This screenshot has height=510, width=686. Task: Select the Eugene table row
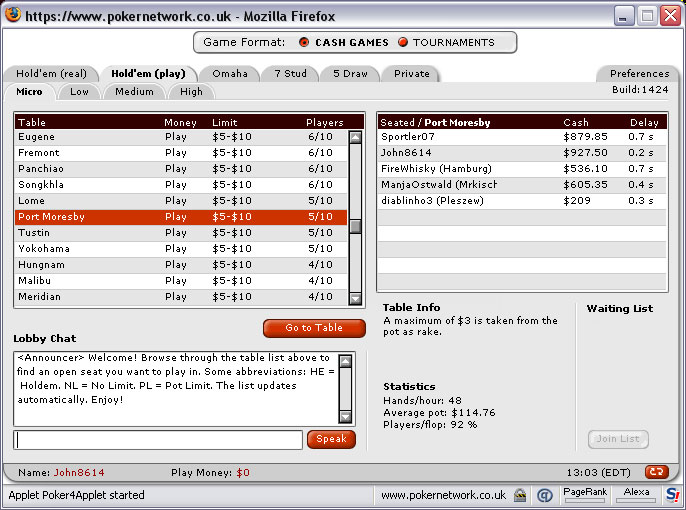[182, 137]
